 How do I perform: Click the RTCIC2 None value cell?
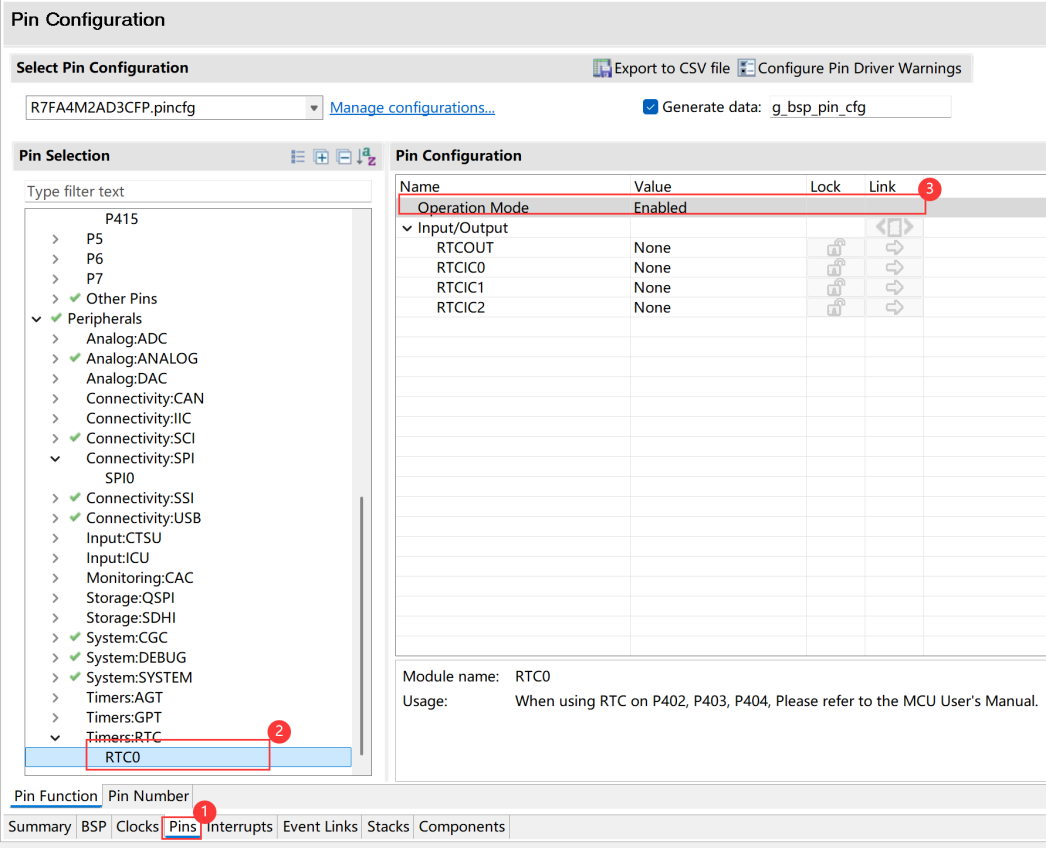point(718,307)
